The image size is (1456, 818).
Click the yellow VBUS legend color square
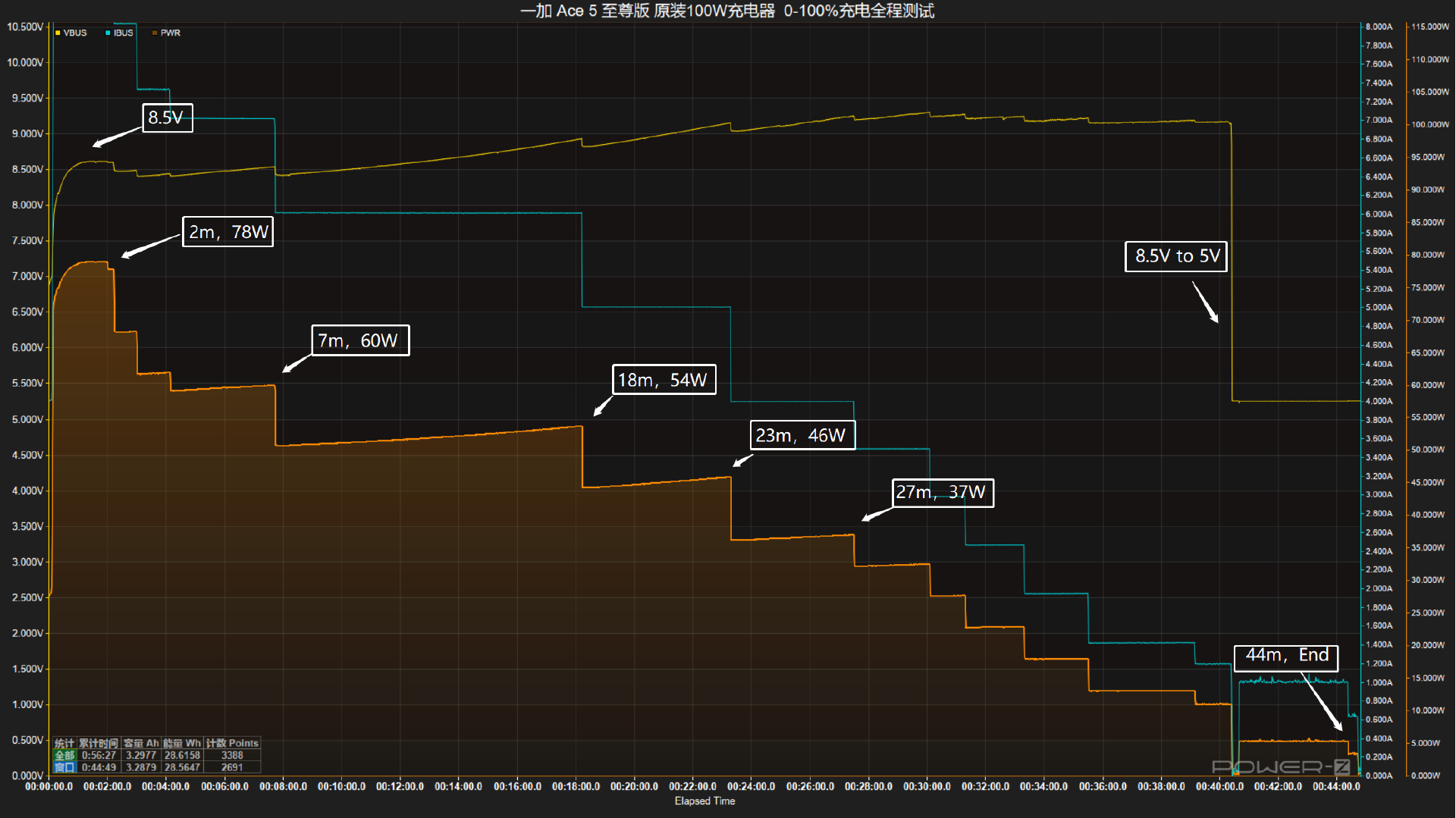[58, 33]
